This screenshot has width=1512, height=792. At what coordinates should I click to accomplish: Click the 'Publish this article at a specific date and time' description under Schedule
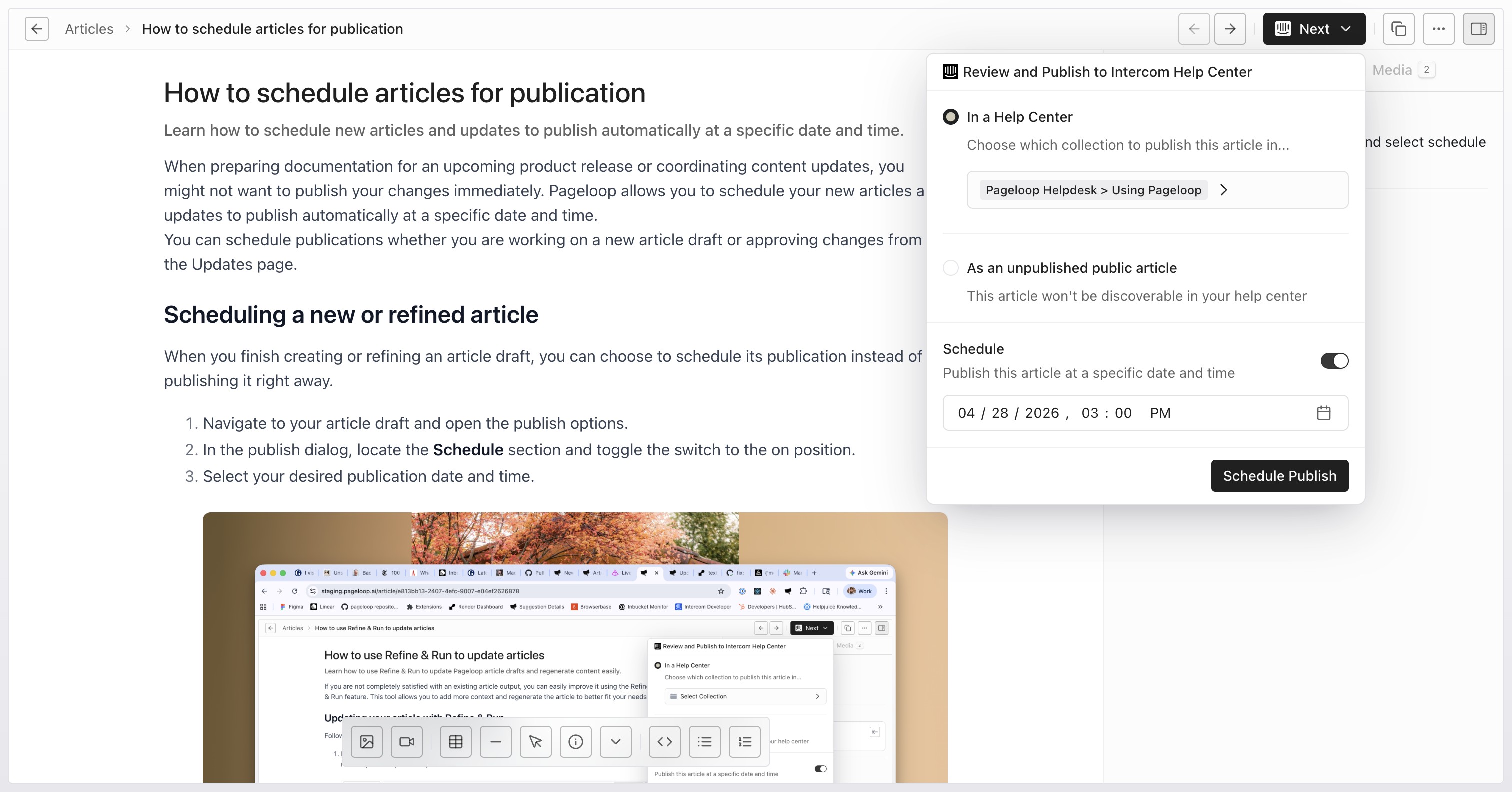point(1089,373)
